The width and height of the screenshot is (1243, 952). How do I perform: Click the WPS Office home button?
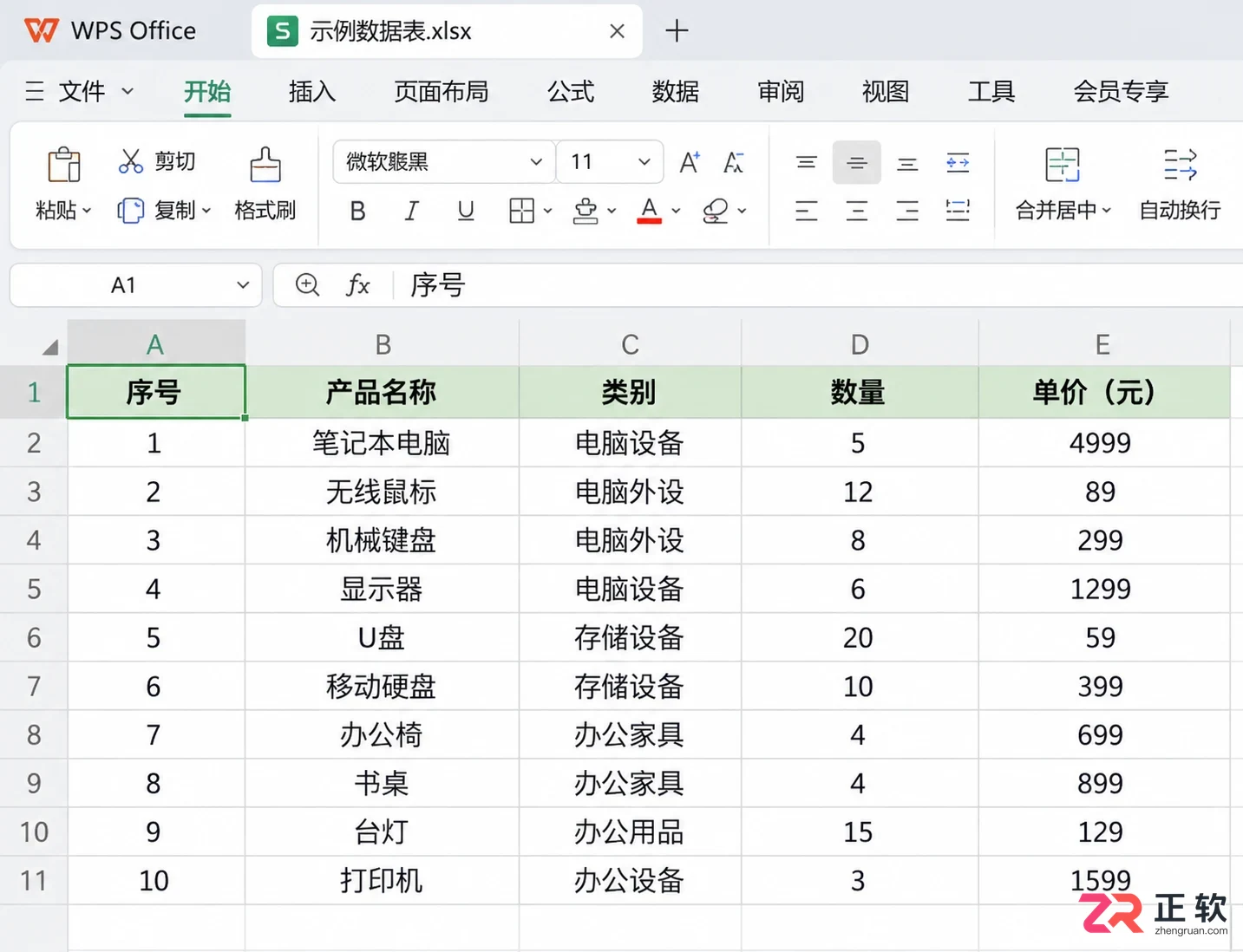tap(110, 31)
